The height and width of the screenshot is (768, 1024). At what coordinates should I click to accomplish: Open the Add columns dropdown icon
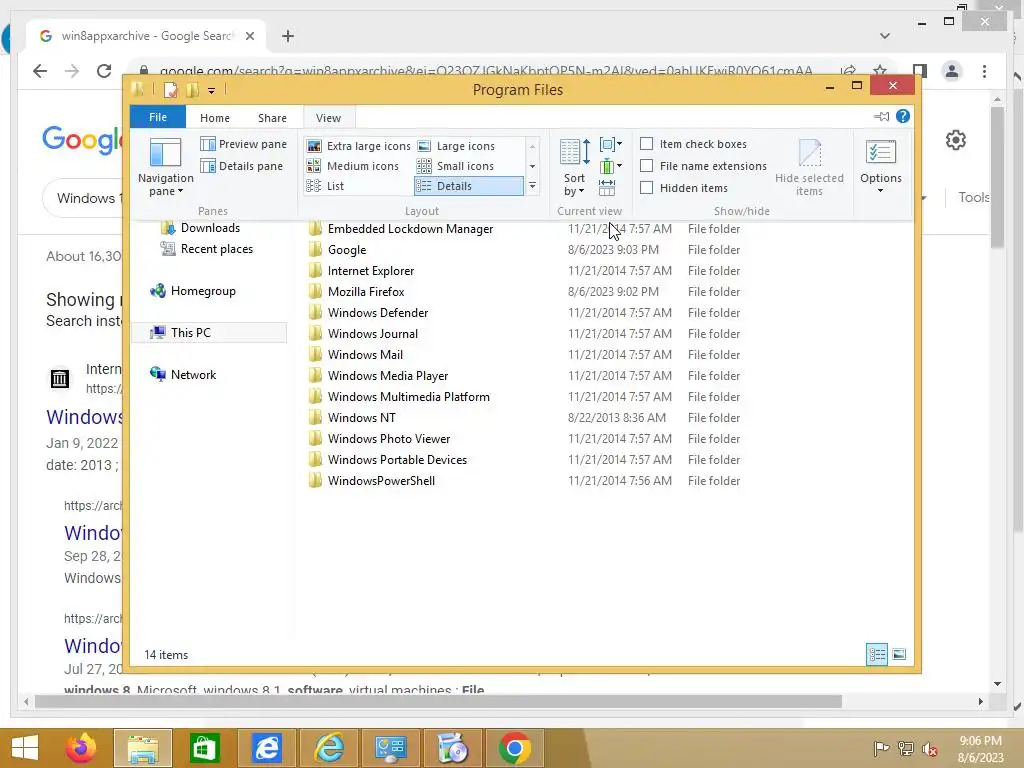611,166
